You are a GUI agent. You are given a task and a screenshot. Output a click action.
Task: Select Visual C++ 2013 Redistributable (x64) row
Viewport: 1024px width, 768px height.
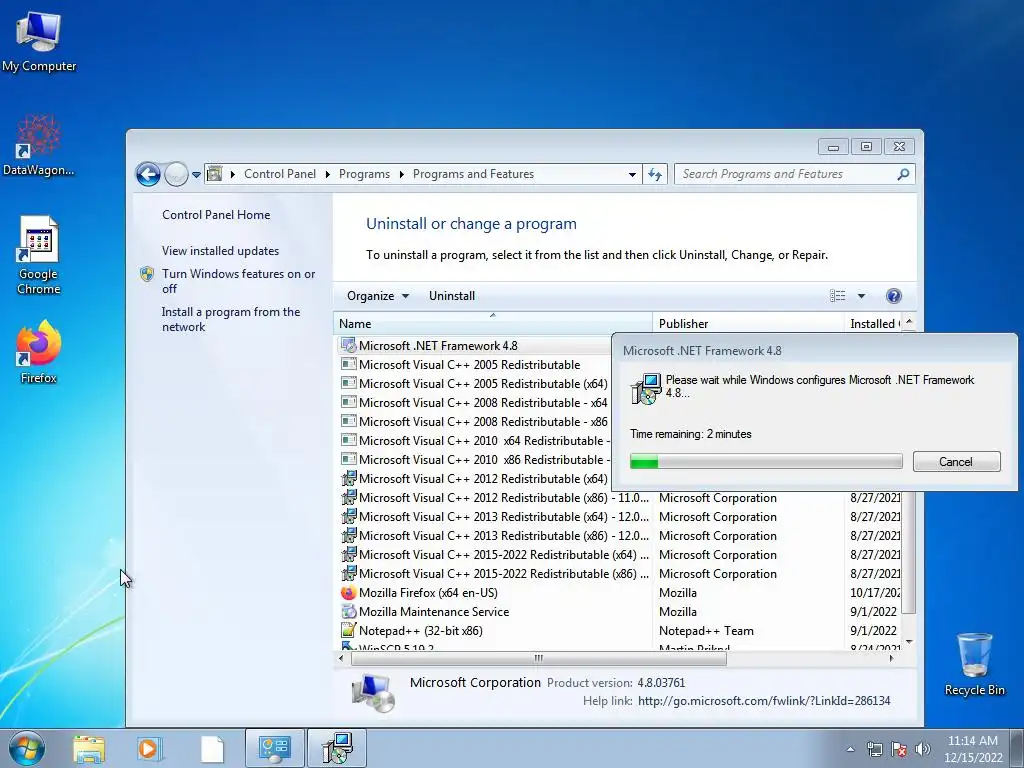(x=618, y=517)
